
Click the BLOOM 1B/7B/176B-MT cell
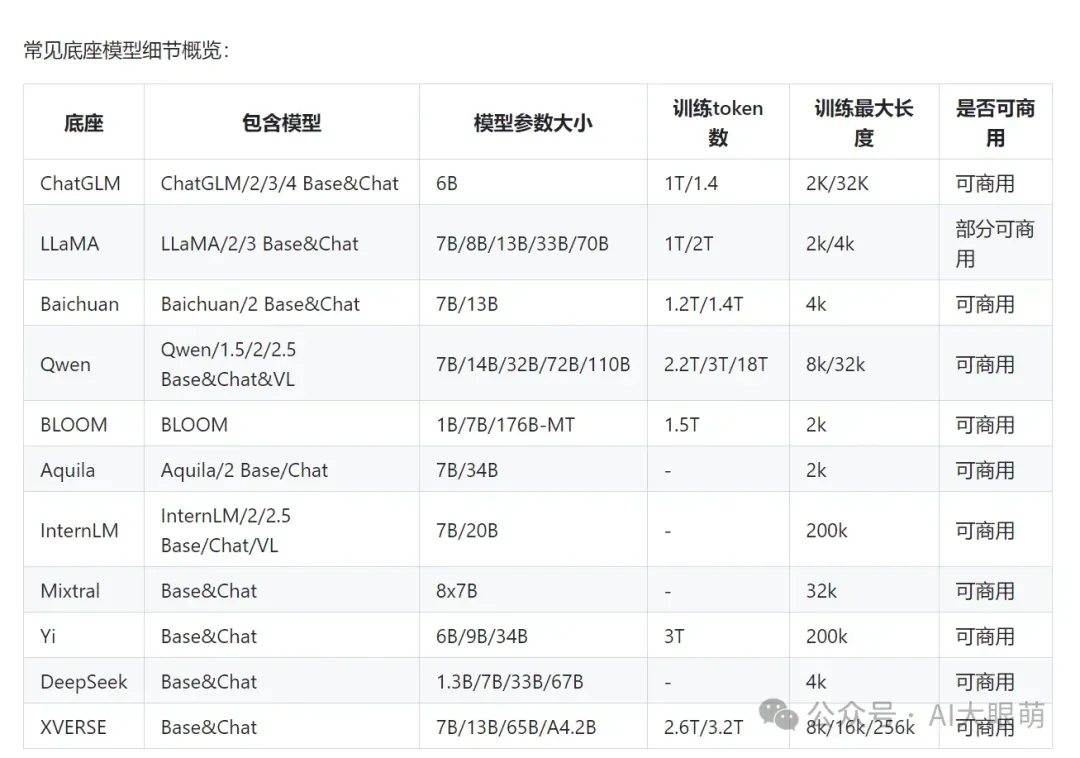coord(533,424)
